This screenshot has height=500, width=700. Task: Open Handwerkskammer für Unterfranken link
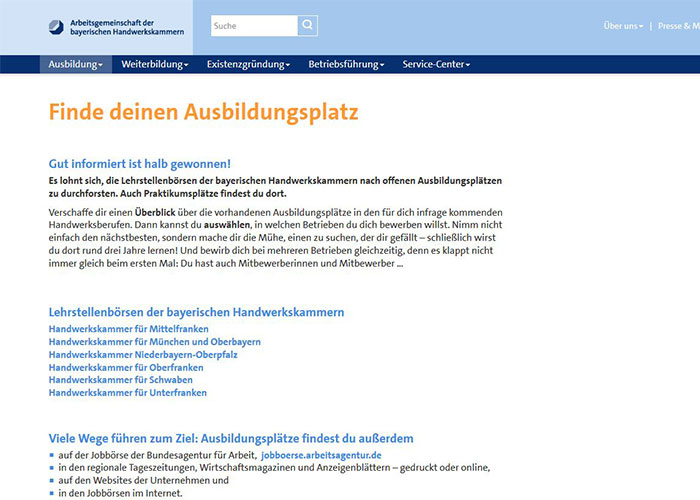pos(128,393)
